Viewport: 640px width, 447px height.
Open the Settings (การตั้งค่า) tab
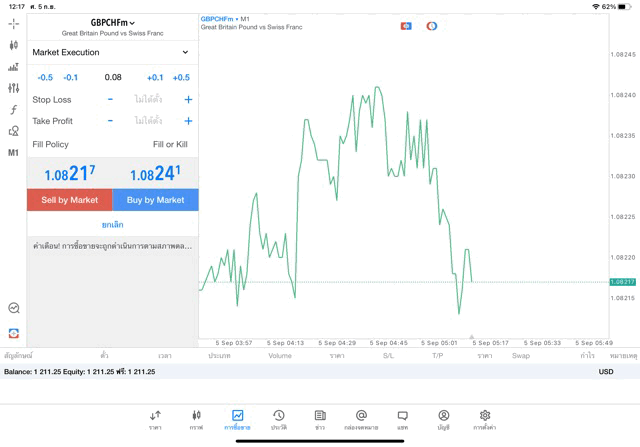pos(485,419)
